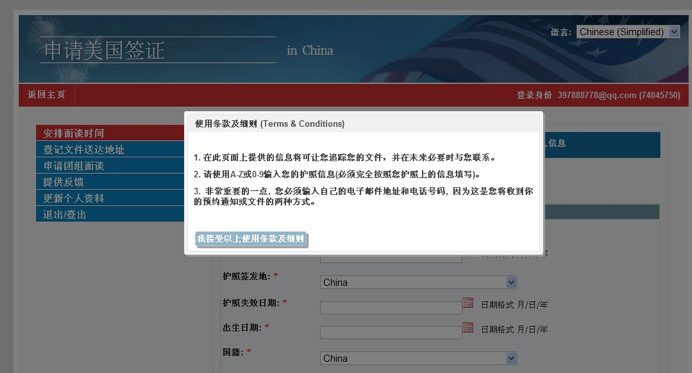This screenshot has height=373, width=692.
Task: Click 退出/登出 to log out
Action: pyautogui.click(x=110, y=215)
